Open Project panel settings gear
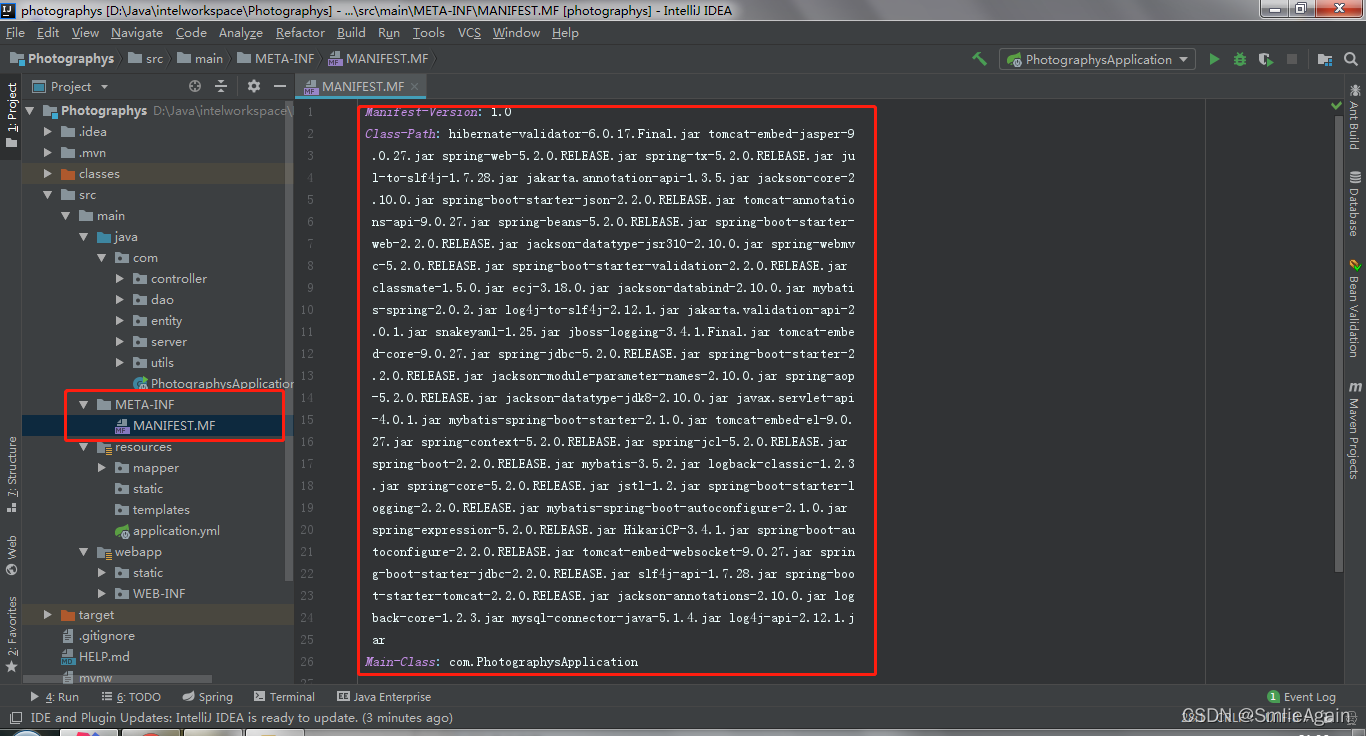Image resolution: width=1366 pixels, height=736 pixels. click(x=253, y=86)
